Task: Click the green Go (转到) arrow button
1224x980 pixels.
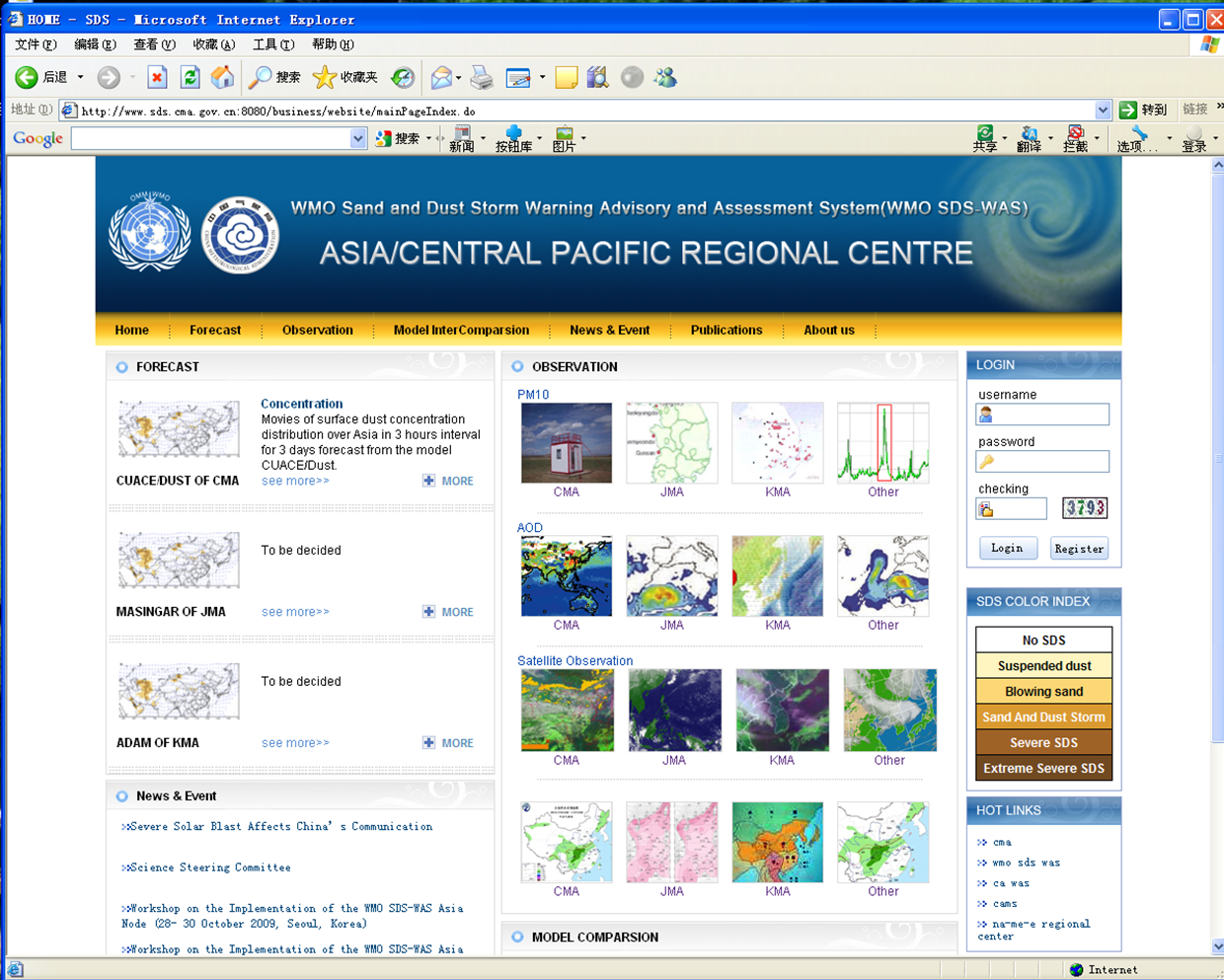Action: (1128, 110)
